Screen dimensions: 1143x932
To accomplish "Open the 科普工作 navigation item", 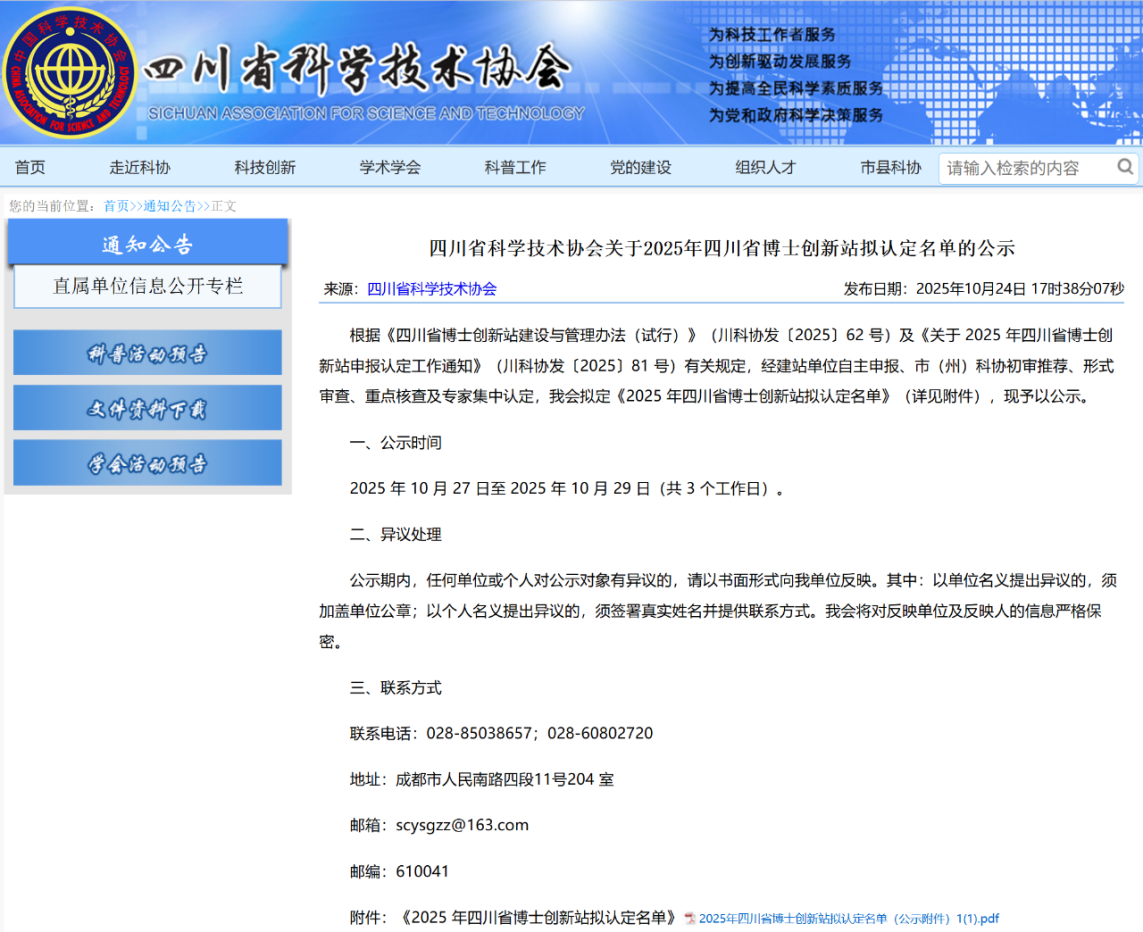I will click(515, 168).
